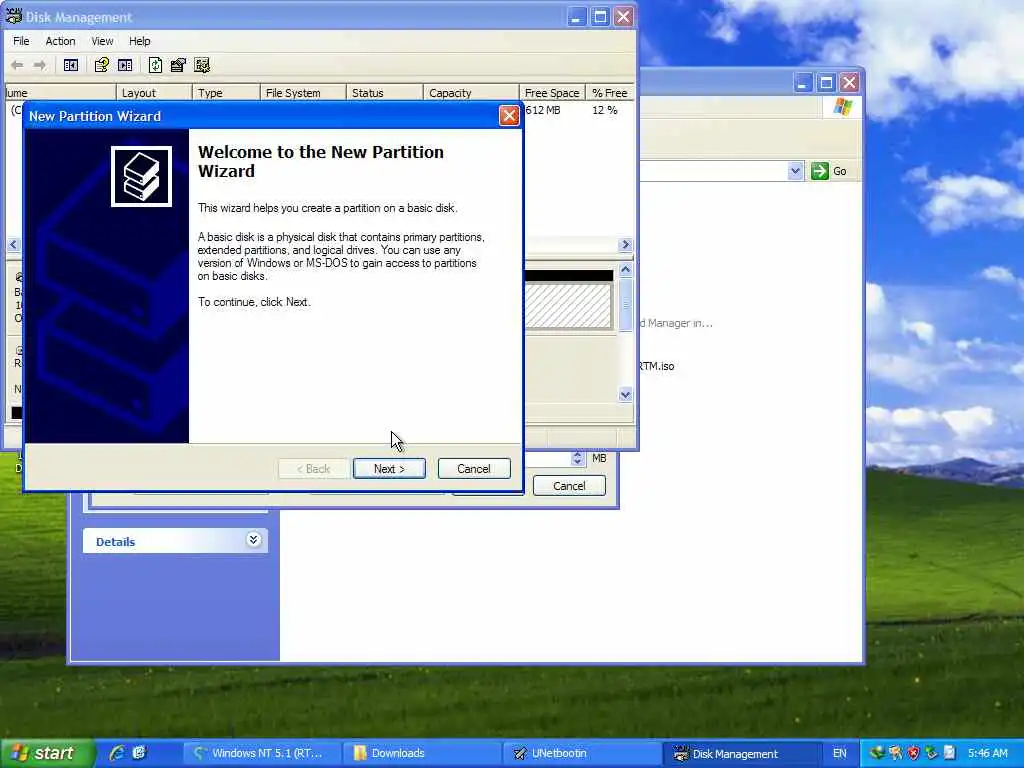Click the Windows flag logo in Explorer window
This screenshot has height=768, width=1024.
(842, 106)
